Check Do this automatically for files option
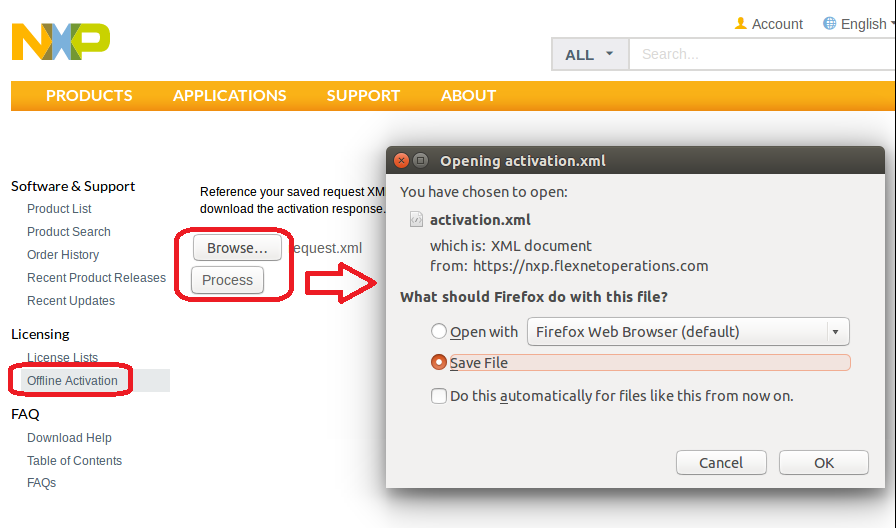896x528 pixels. pyautogui.click(x=438, y=396)
